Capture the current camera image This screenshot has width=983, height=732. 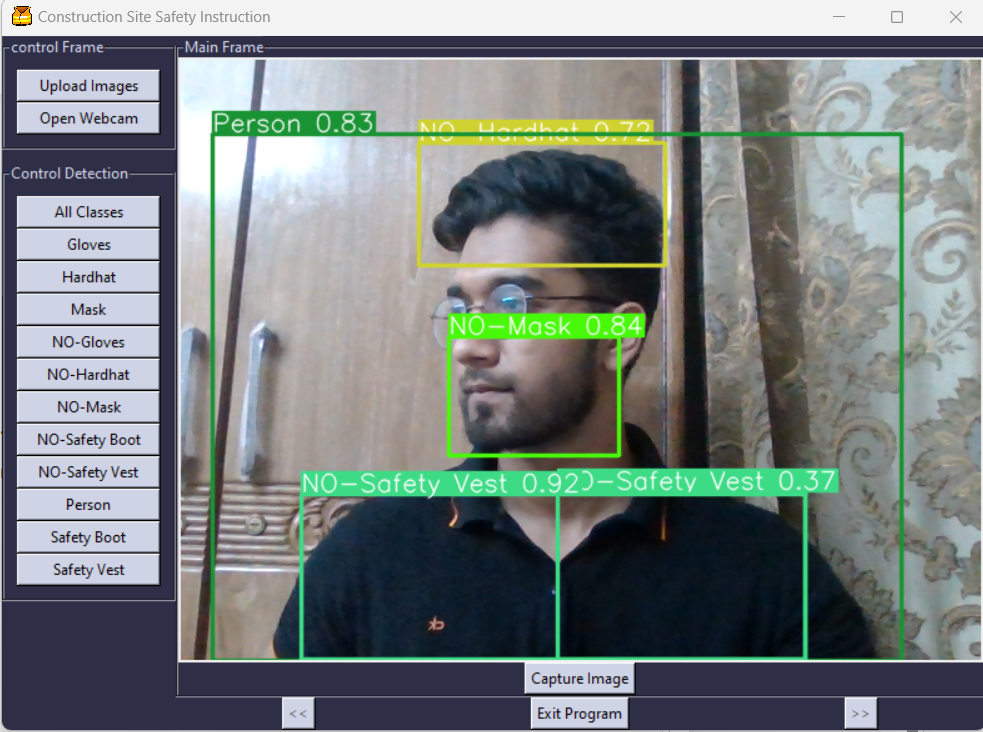pos(579,678)
